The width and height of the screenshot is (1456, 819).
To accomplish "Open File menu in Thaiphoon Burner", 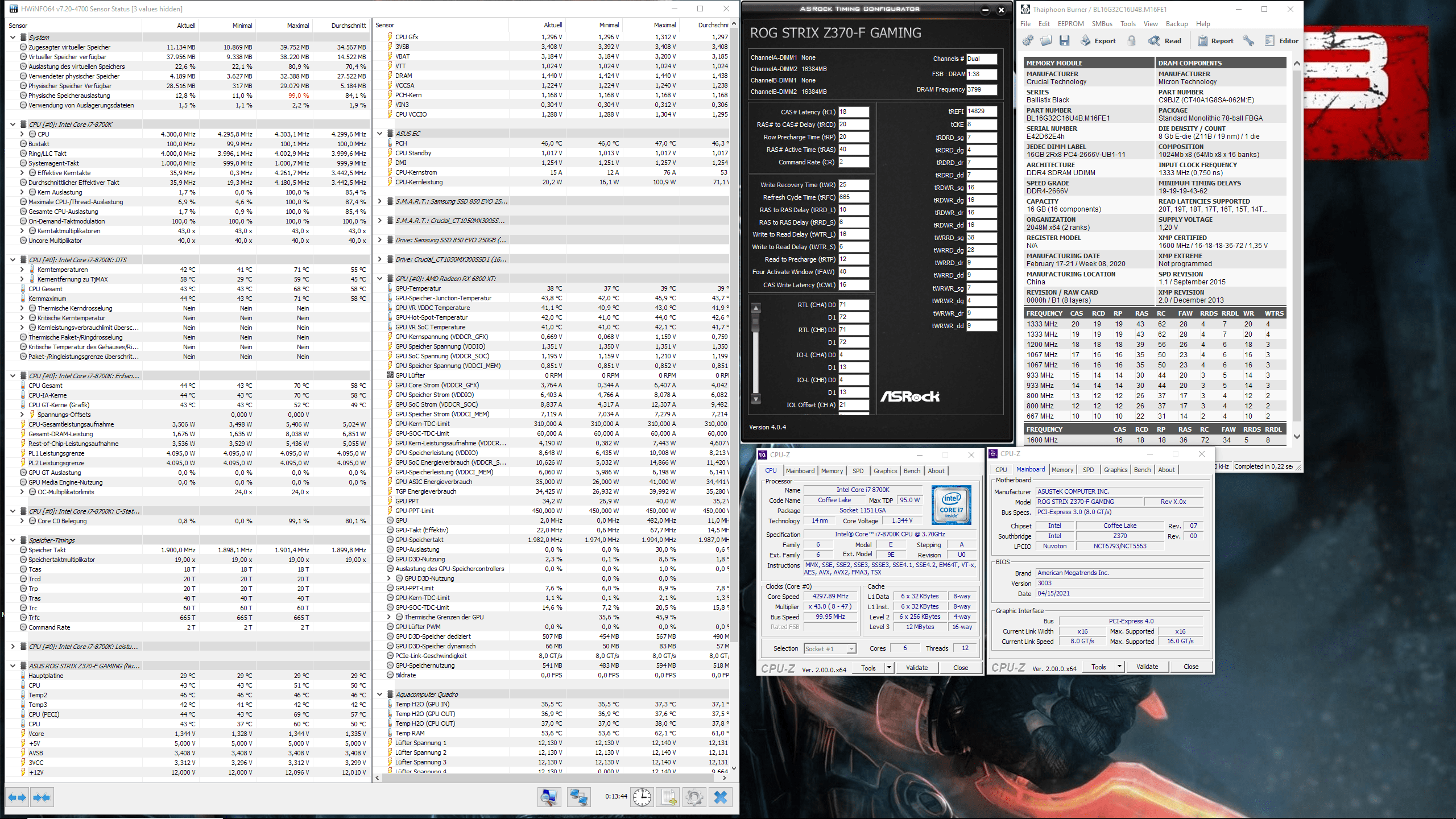I will tap(1025, 24).
